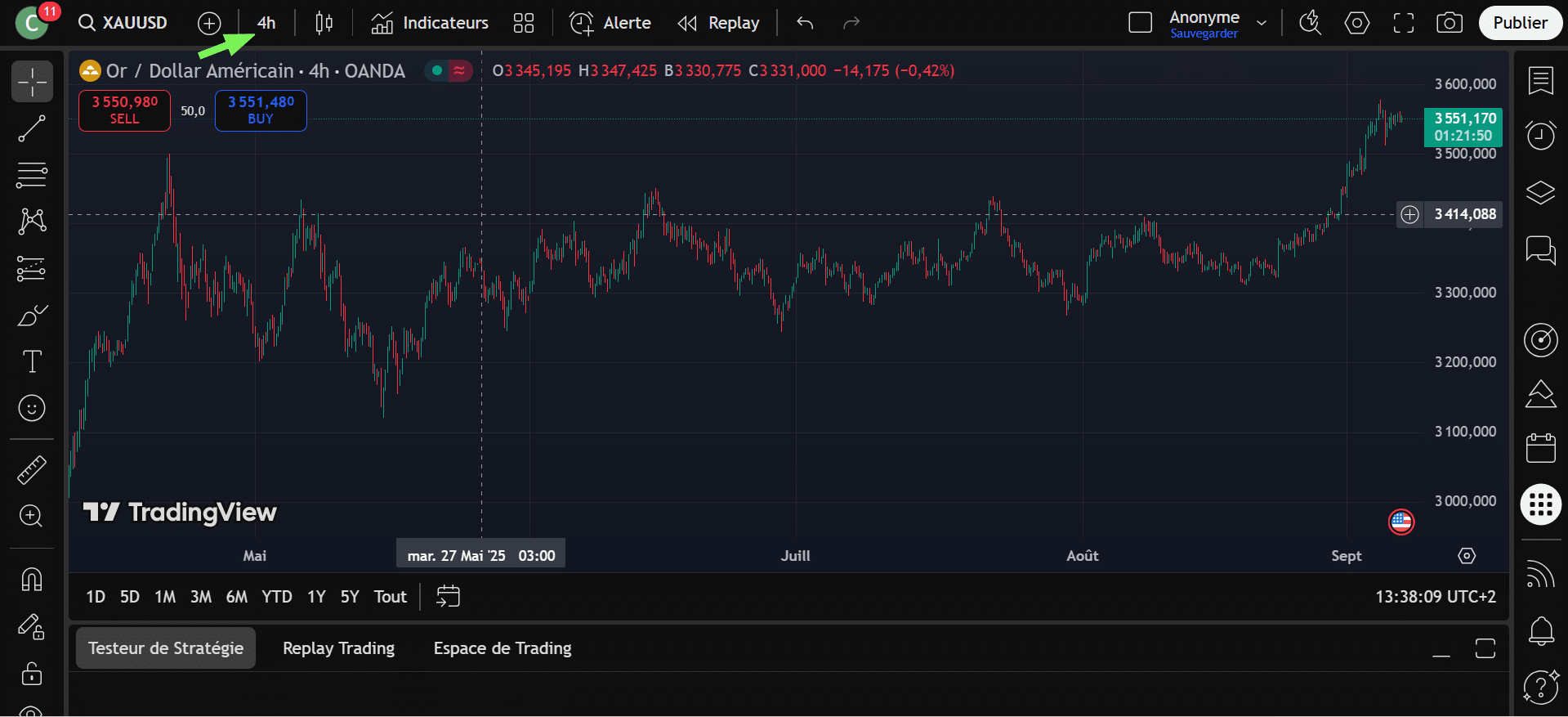Expand the Anonyme layout dropdown arrow
The image size is (1568, 717).
1262,23
